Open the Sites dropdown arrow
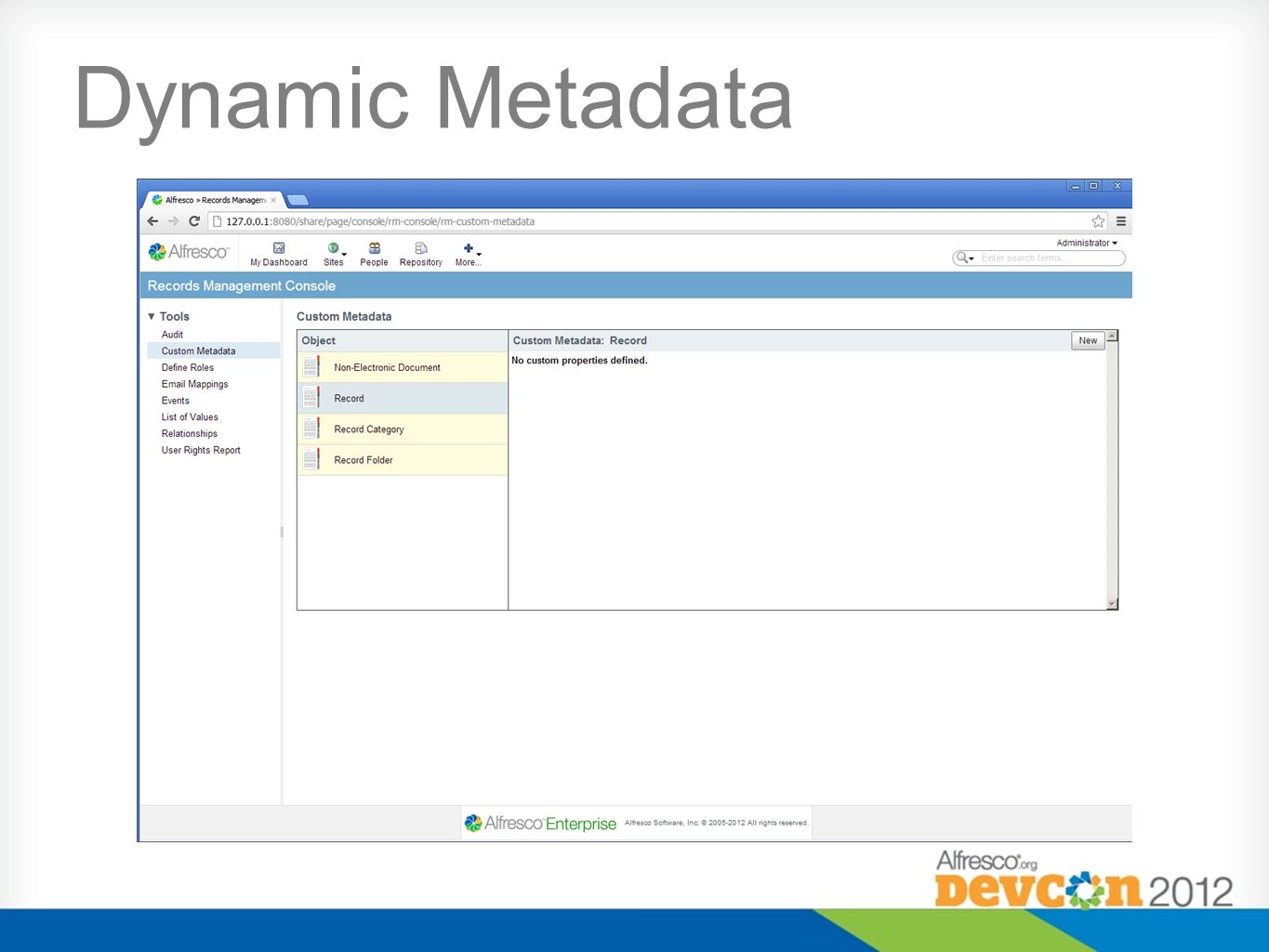1269x952 pixels. [344, 254]
